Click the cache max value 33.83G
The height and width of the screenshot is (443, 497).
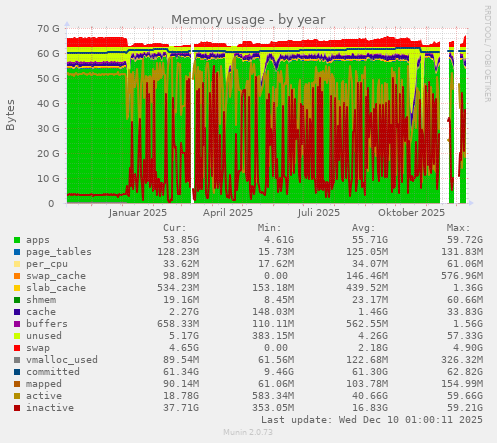465,312
